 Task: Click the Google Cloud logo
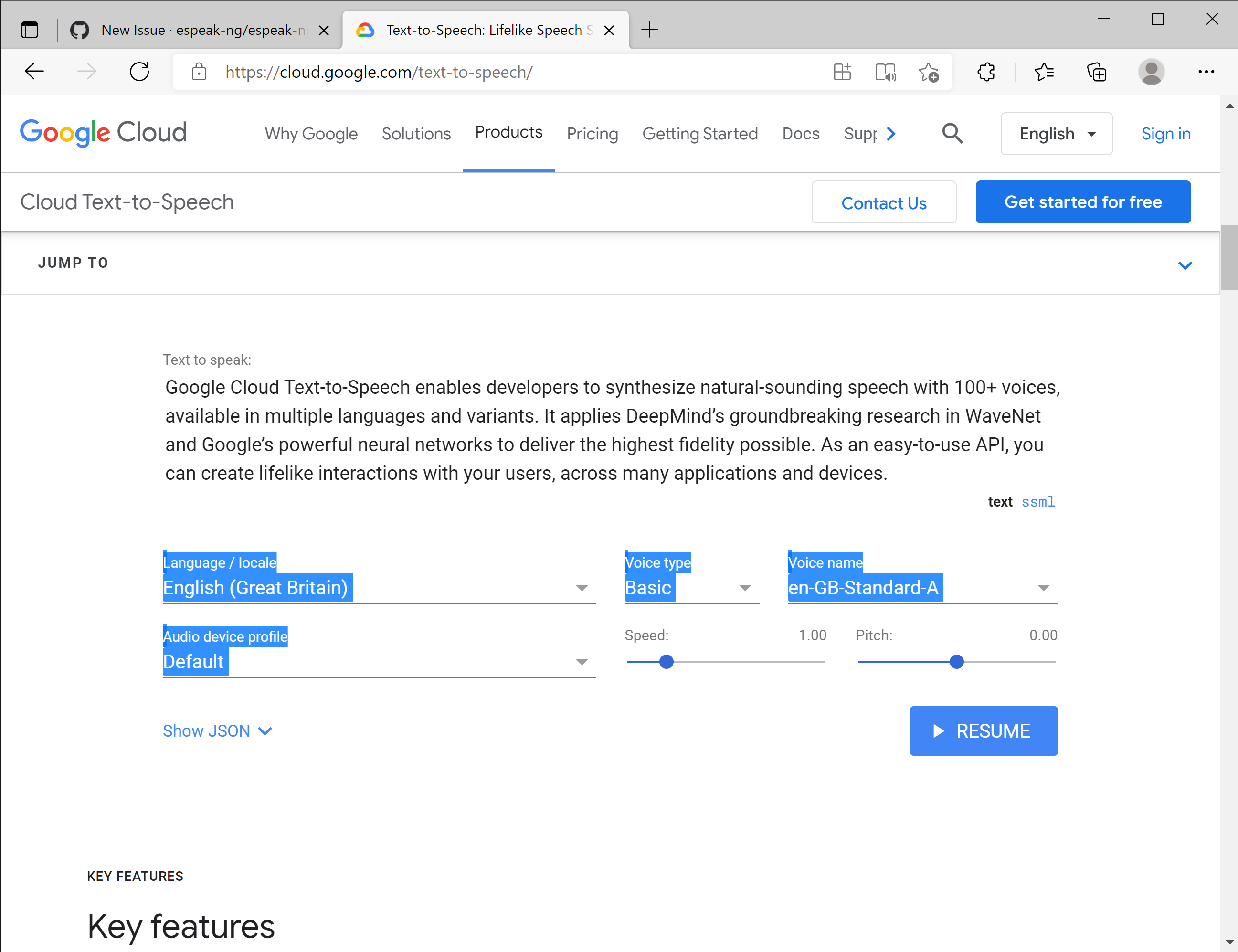(103, 133)
